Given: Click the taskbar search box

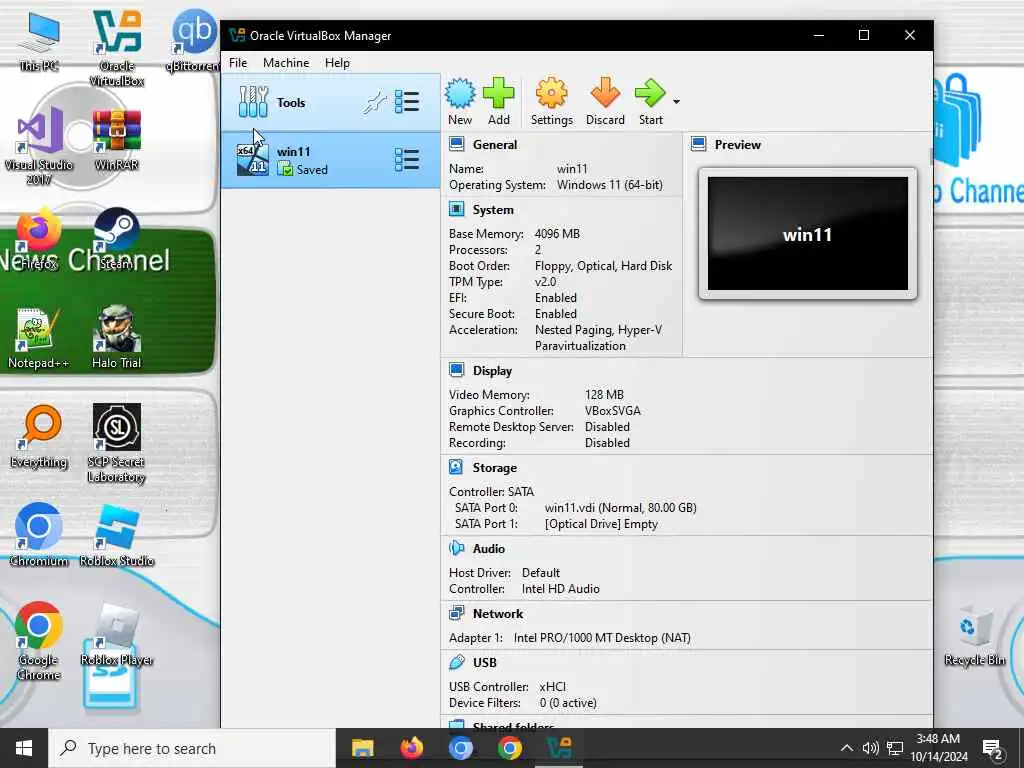Looking at the screenshot, I should 192,748.
